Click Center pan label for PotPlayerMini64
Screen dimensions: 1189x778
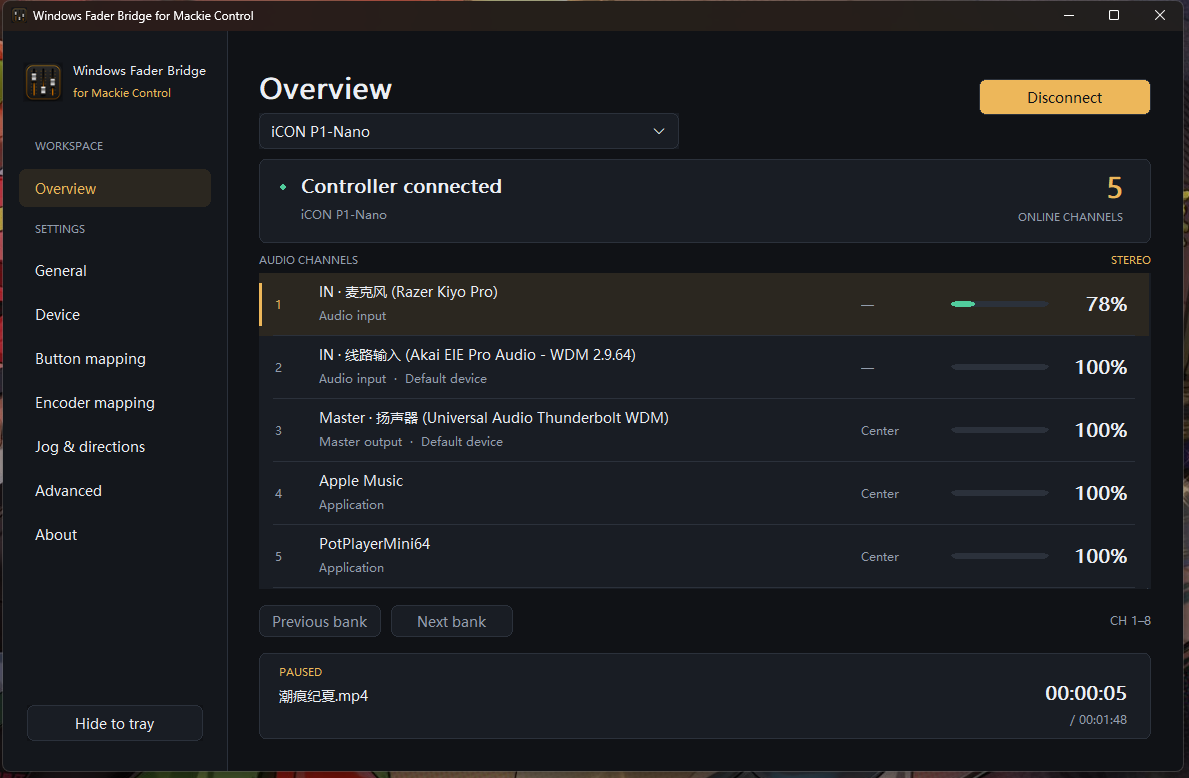(x=880, y=557)
